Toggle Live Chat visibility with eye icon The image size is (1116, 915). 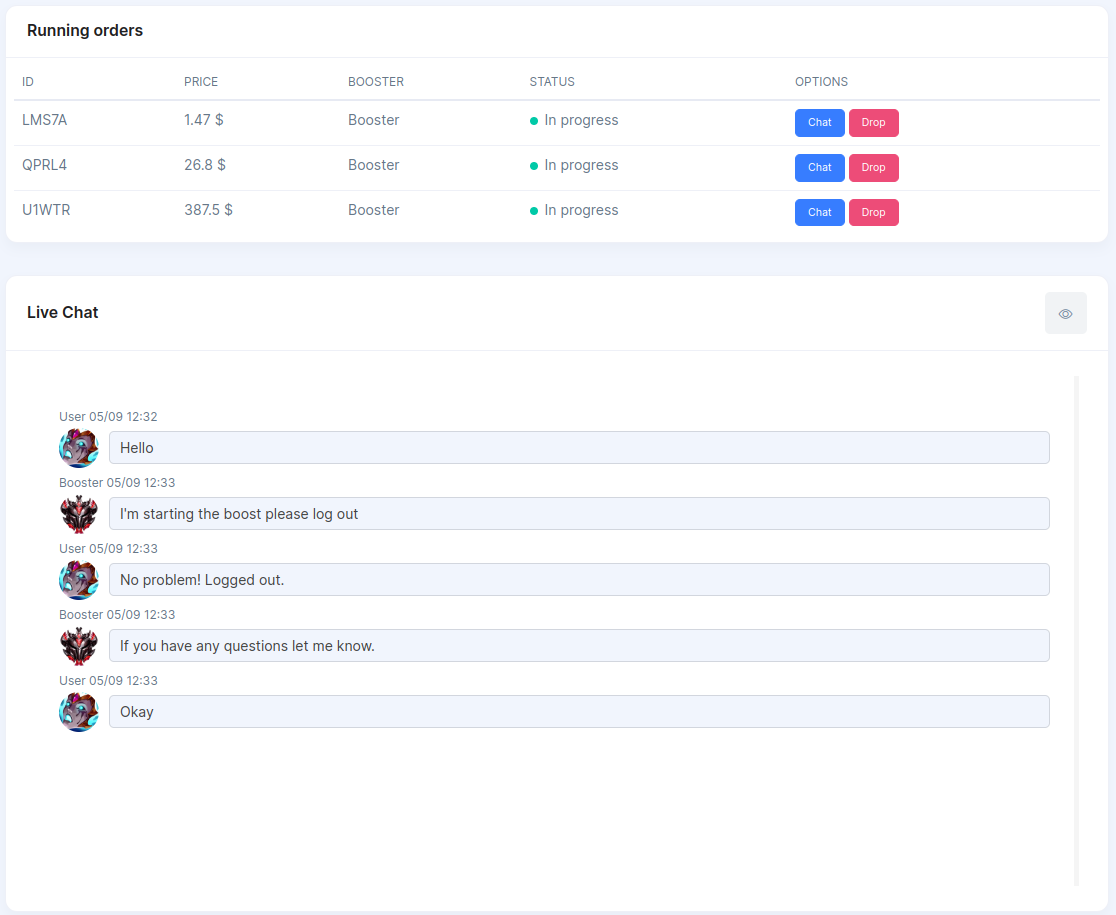click(1065, 314)
